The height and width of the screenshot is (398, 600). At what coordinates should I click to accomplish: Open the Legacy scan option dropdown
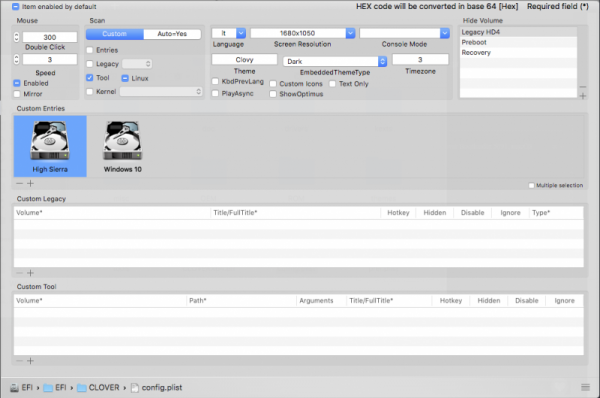137,64
